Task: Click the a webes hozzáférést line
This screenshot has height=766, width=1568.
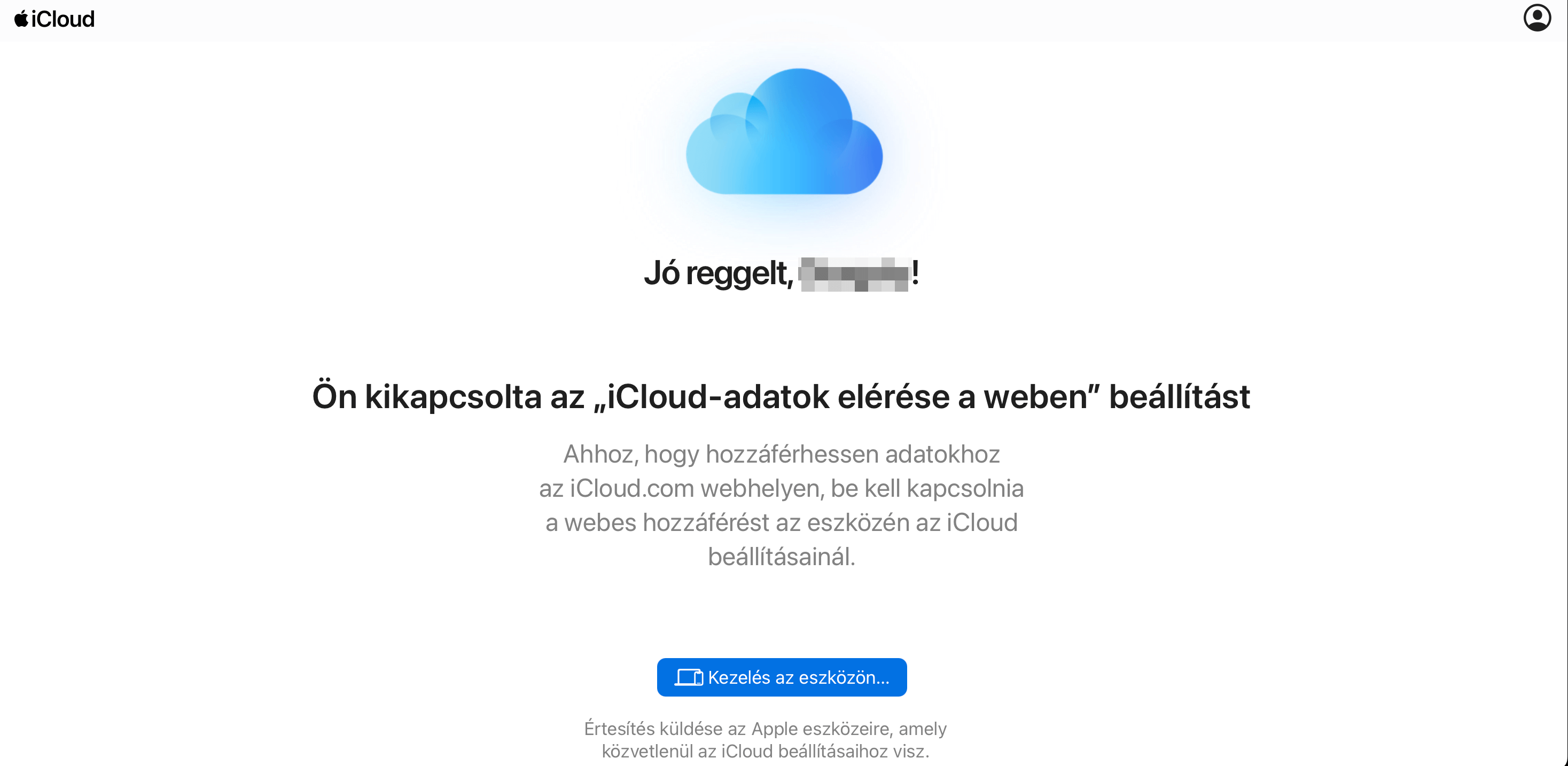Action: (x=782, y=522)
